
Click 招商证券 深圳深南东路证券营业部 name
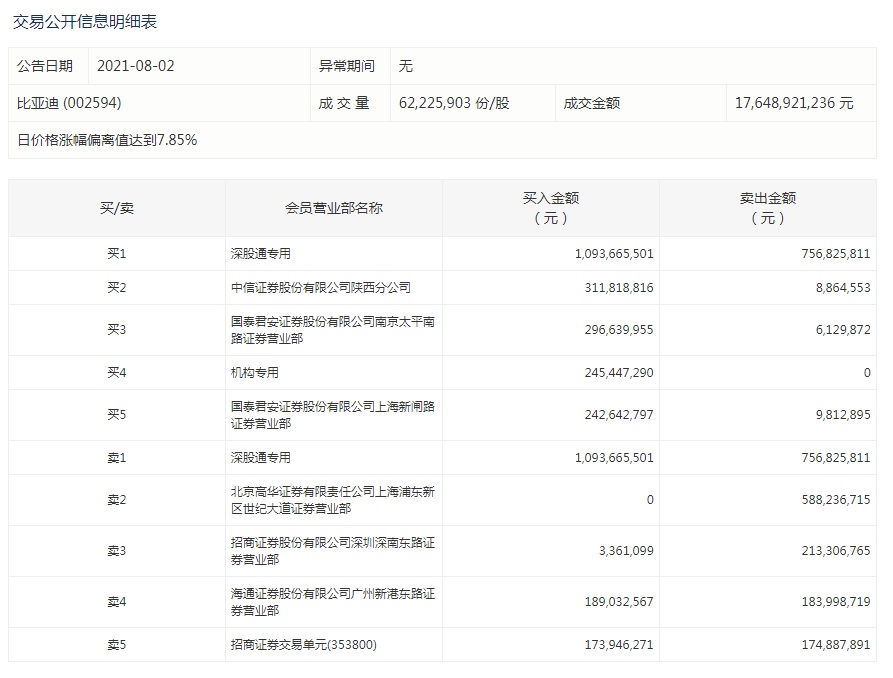pos(333,551)
